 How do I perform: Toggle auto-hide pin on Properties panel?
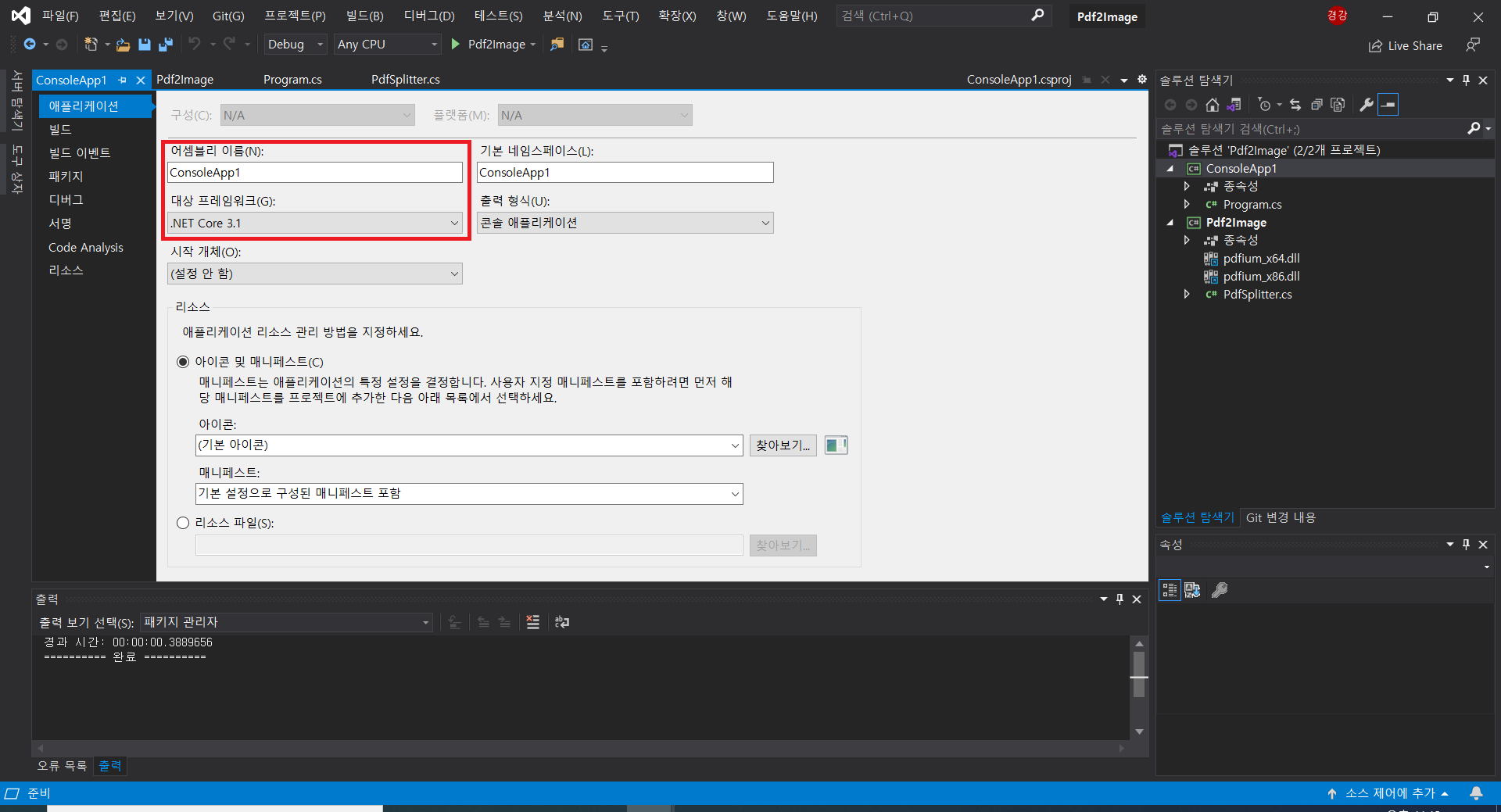(1466, 545)
